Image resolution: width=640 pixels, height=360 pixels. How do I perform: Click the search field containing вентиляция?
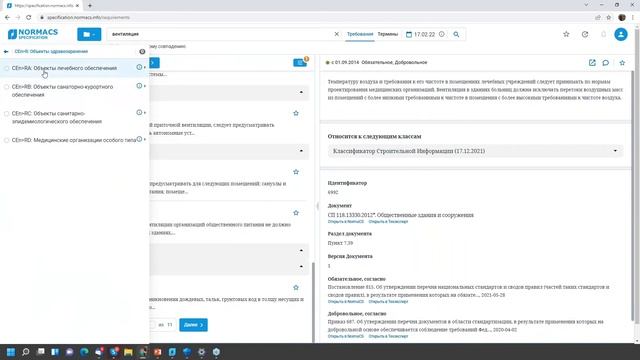[x=220, y=34]
